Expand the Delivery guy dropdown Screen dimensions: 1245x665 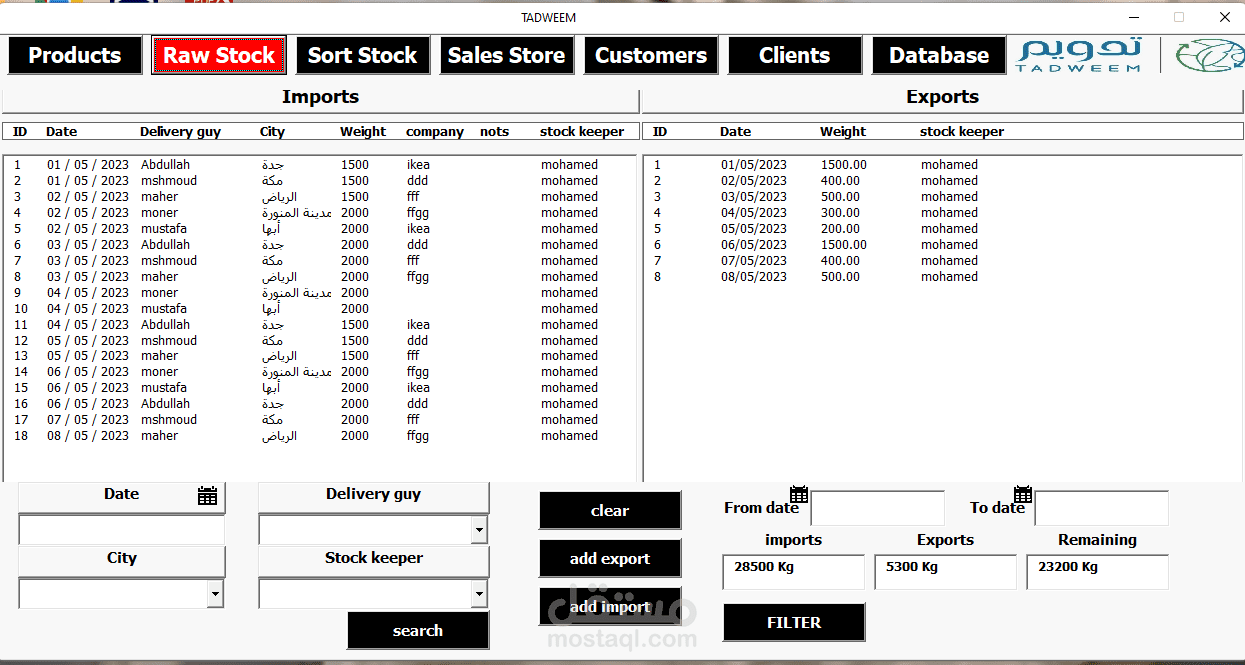coord(479,530)
